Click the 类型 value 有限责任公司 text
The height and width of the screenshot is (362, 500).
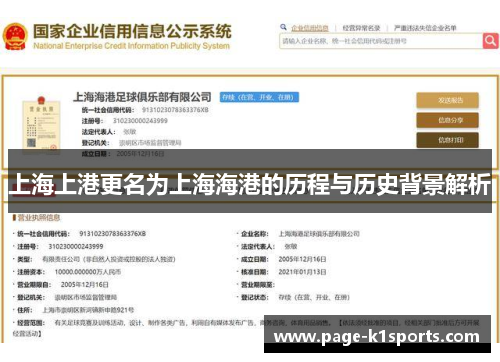tap(109, 259)
